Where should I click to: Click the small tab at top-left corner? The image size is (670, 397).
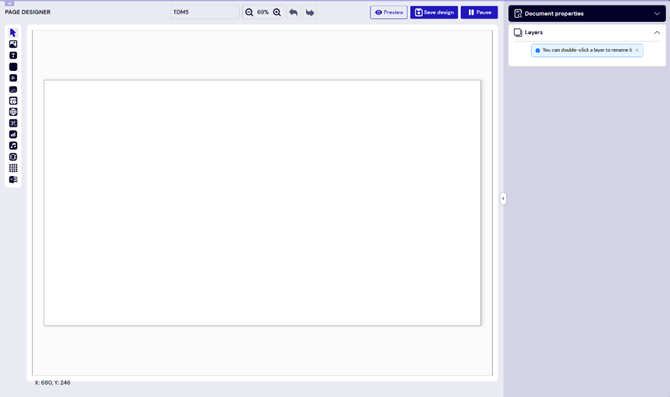pyautogui.click(x=9, y=3)
